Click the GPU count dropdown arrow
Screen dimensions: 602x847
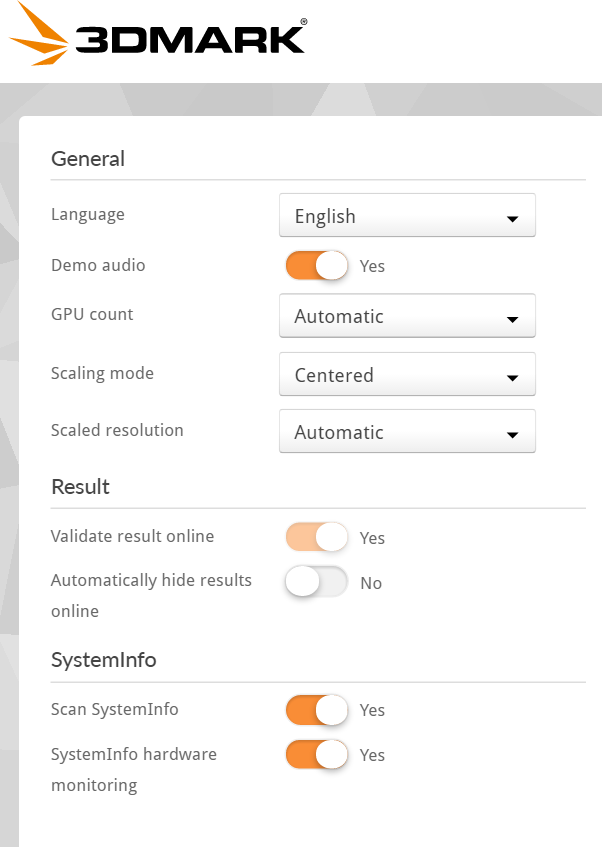[x=512, y=319]
